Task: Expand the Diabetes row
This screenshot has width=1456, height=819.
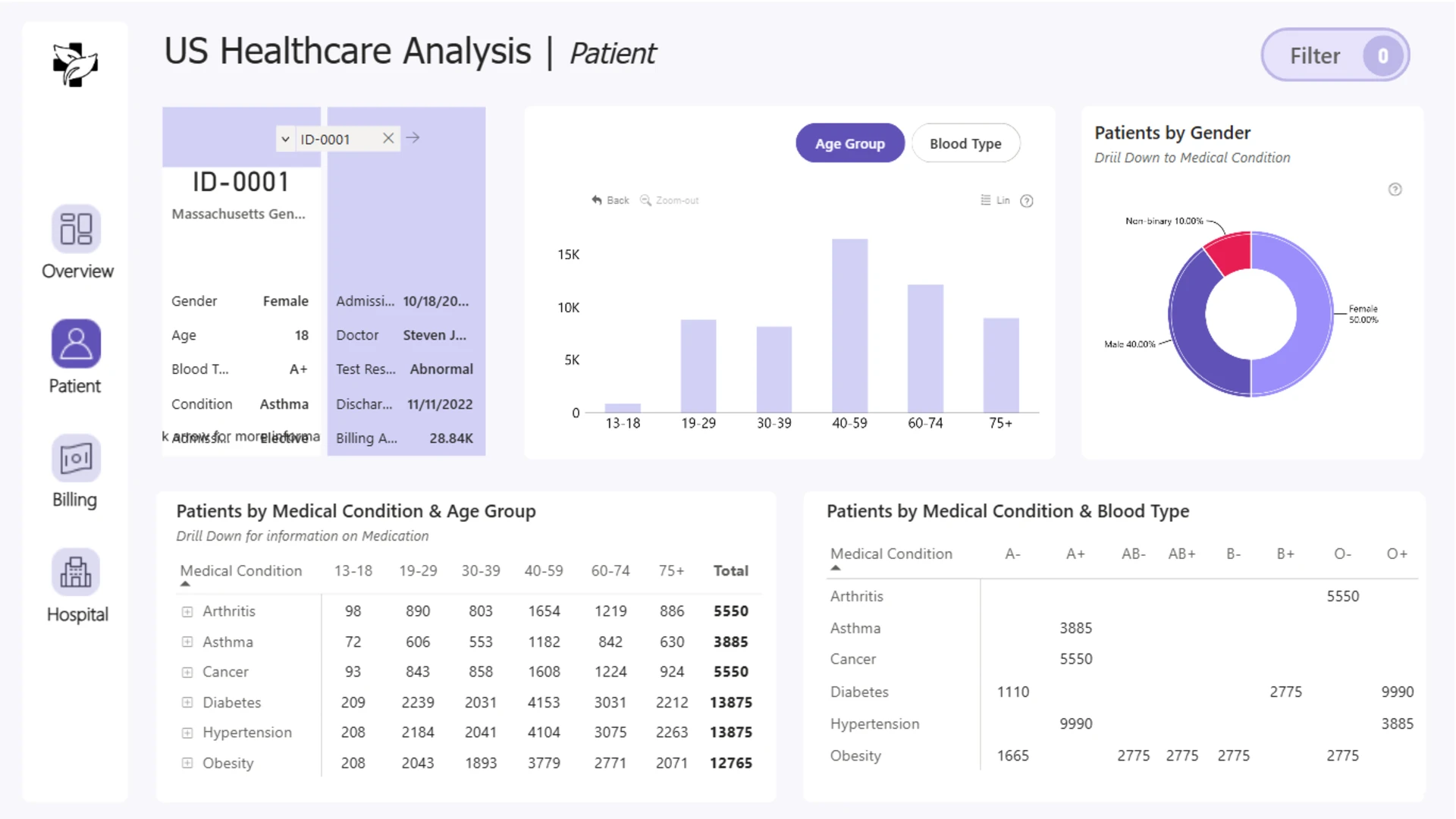Action: click(x=187, y=702)
